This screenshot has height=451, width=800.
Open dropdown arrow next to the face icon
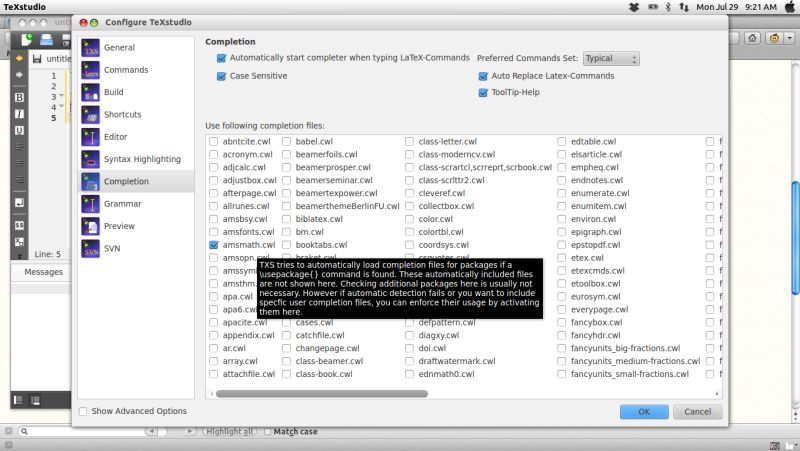pos(790,38)
